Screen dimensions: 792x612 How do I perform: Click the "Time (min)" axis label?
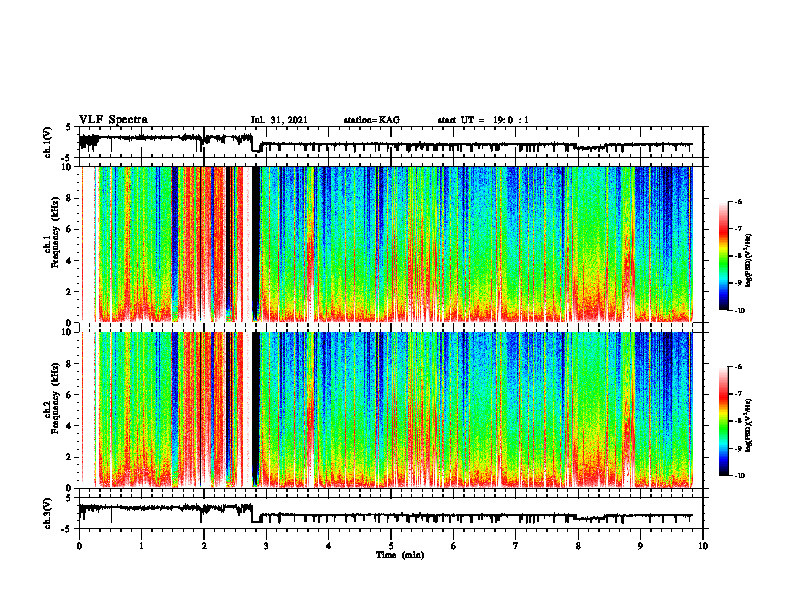point(400,555)
